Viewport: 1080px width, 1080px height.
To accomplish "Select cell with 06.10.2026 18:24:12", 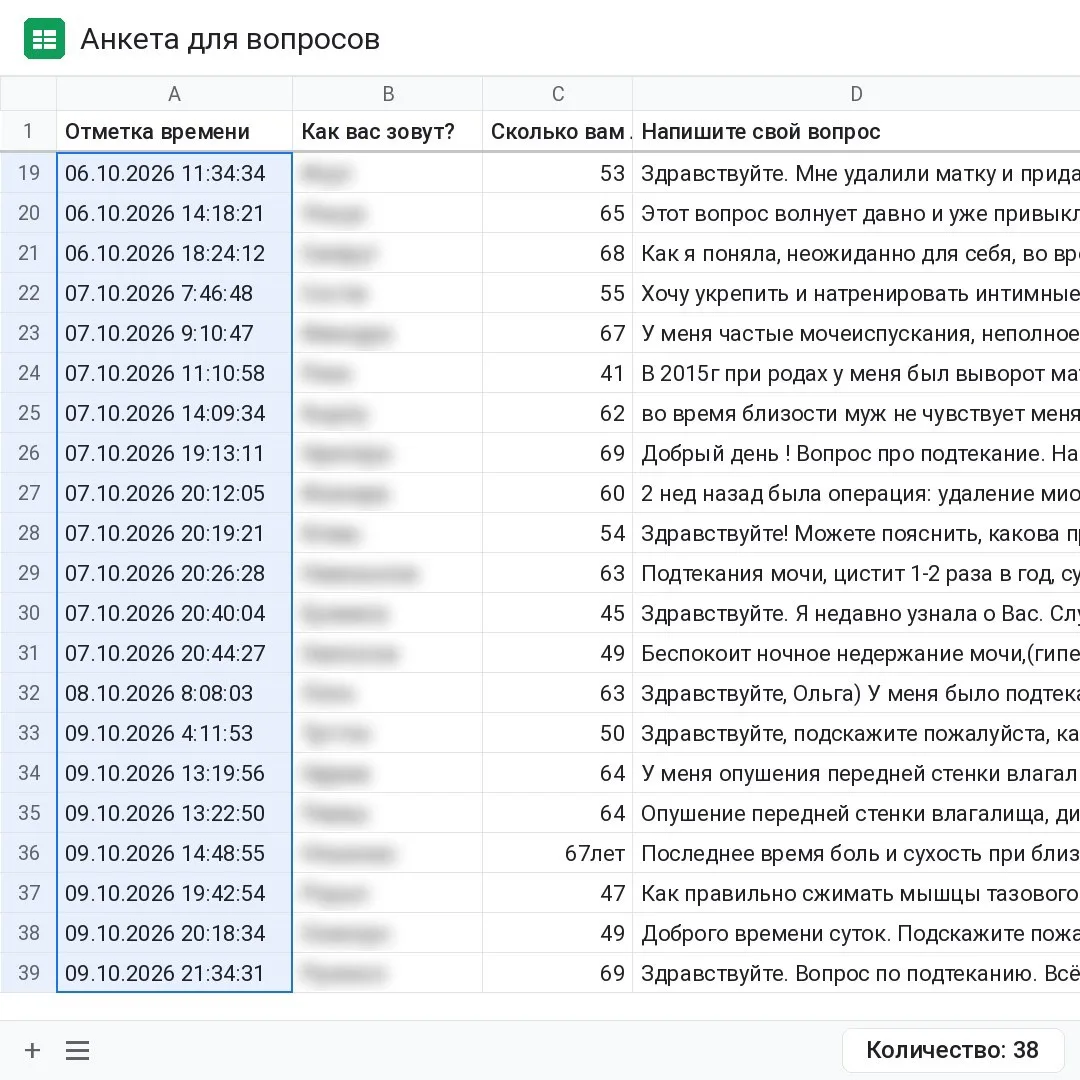I will (x=174, y=253).
